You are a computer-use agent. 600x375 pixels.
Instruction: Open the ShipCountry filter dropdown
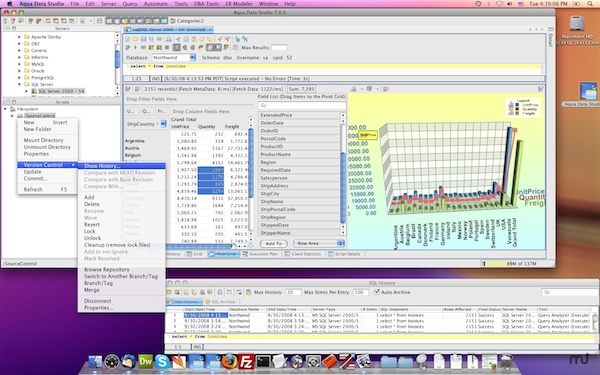tap(163, 124)
